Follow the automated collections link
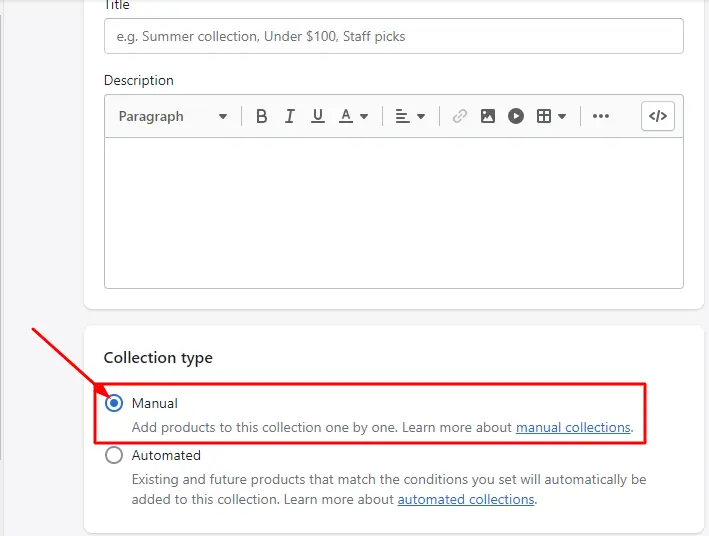The height and width of the screenshot is (536, 709). click(x=466, y=500)
